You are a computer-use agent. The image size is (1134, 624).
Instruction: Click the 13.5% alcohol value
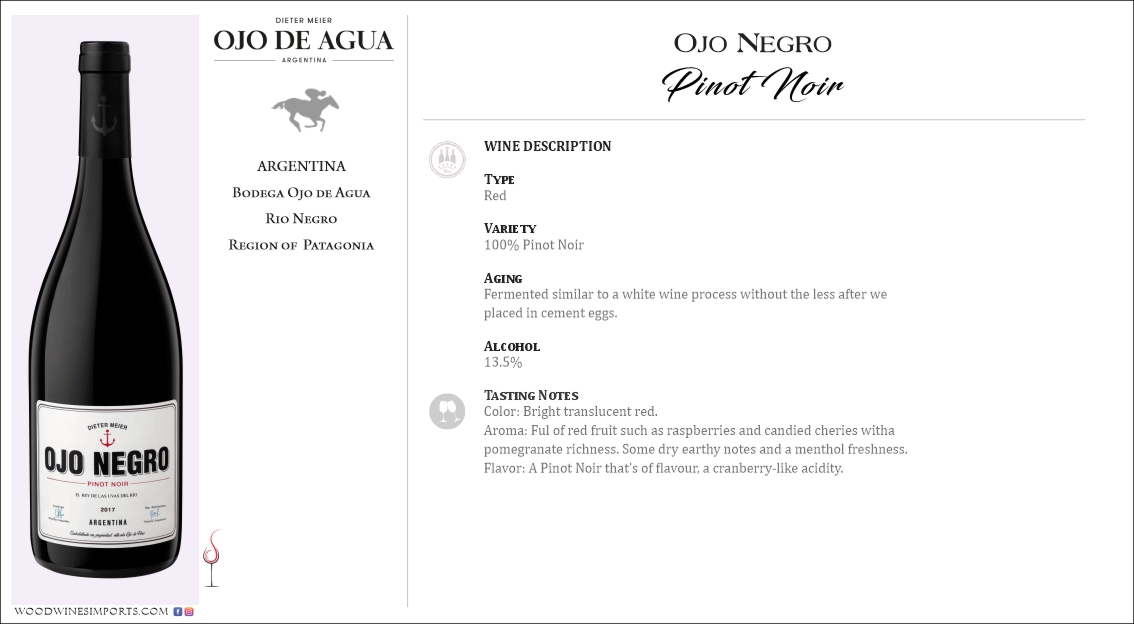click(x=503, y=363)
